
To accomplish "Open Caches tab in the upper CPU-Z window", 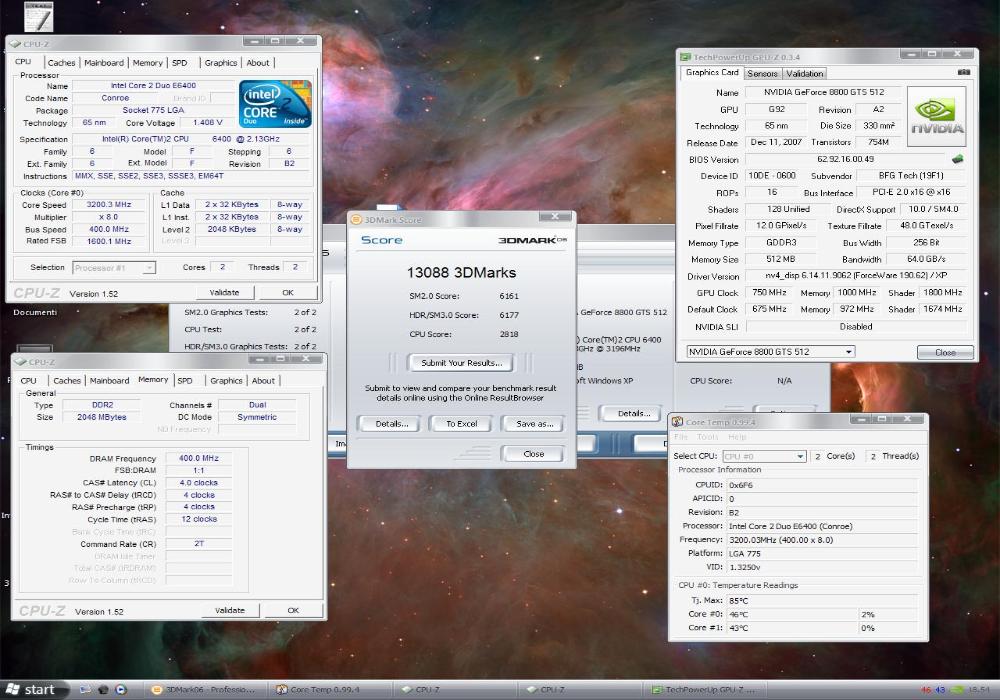I will [61, 62].
